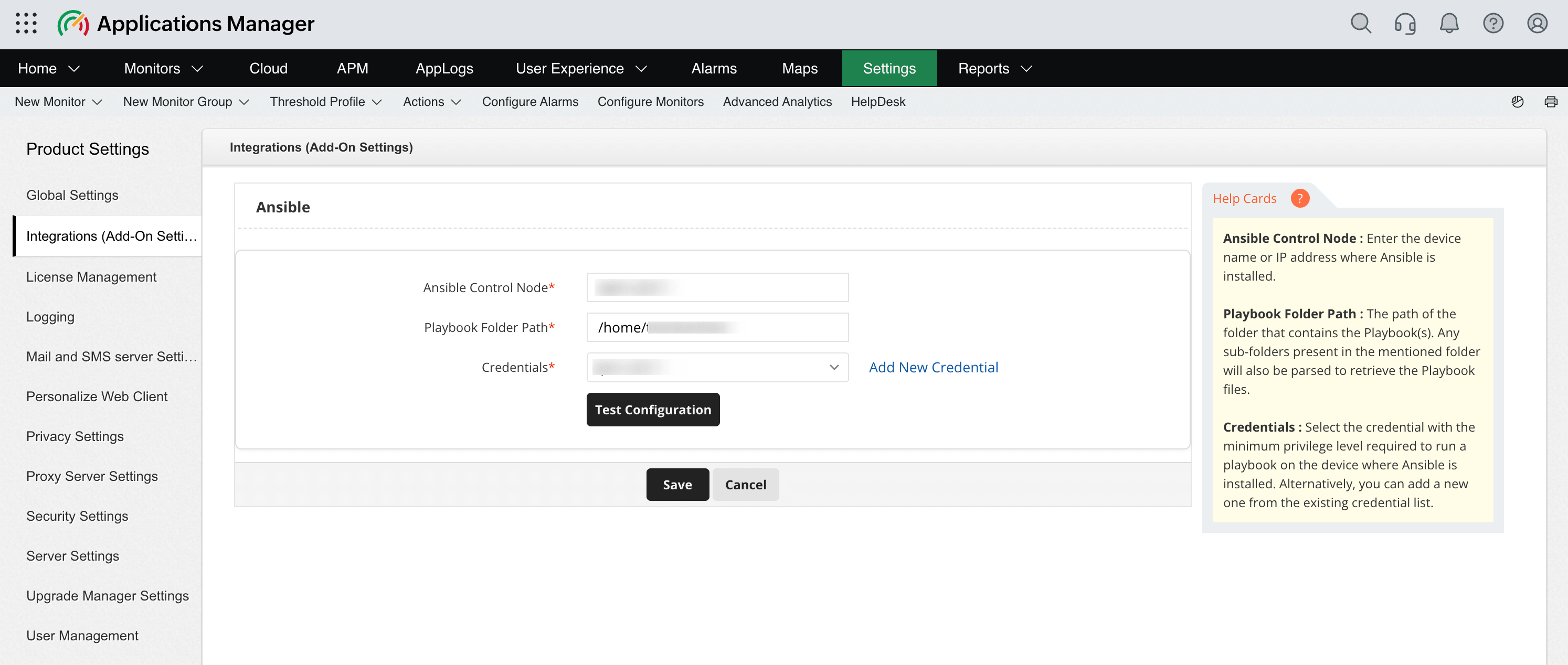Go to the APM tab
The width and height of the screenshot is (1568, 665).
pos(353,68)
